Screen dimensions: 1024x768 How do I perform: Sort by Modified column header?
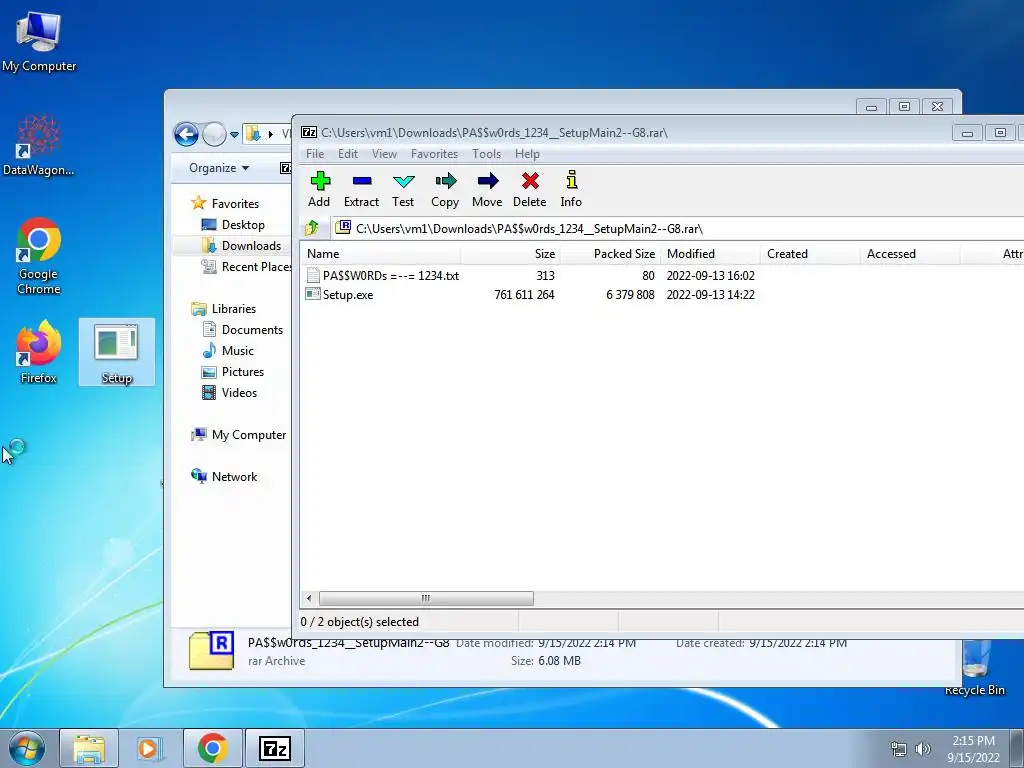tap(711, 253)
